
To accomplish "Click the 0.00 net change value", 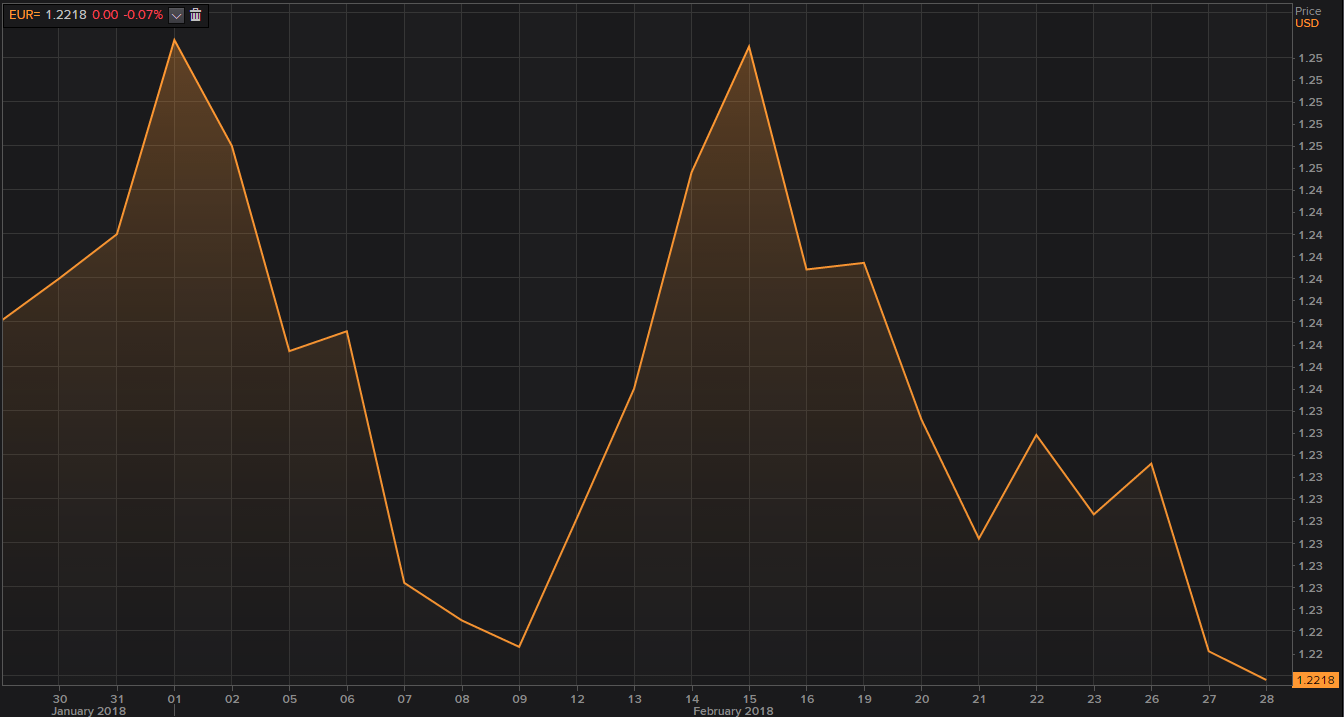I will coord(105,15).
